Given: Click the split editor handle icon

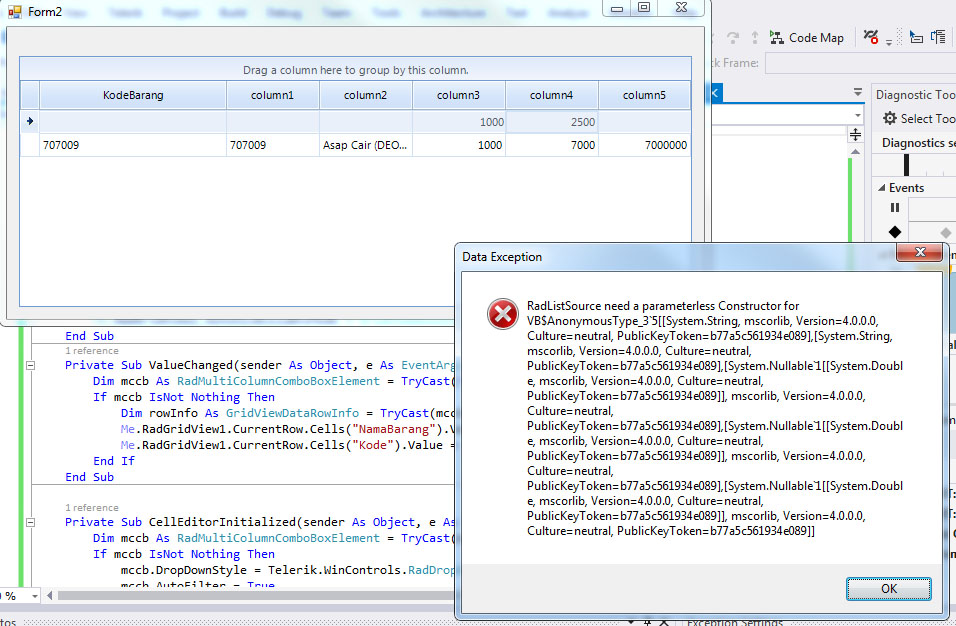Looking at the screenshot, I should pyautogui.click(x=856, y=134).
